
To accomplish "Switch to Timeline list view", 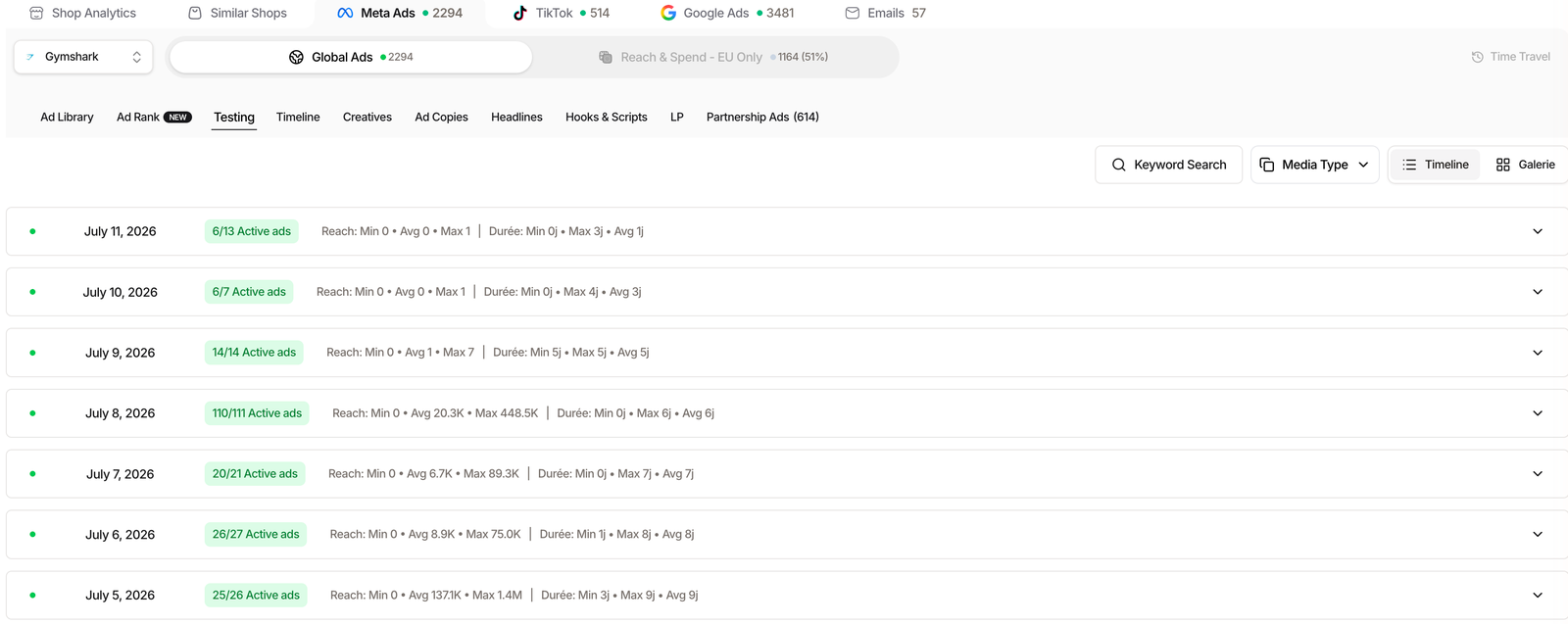I will (1435, 165).
